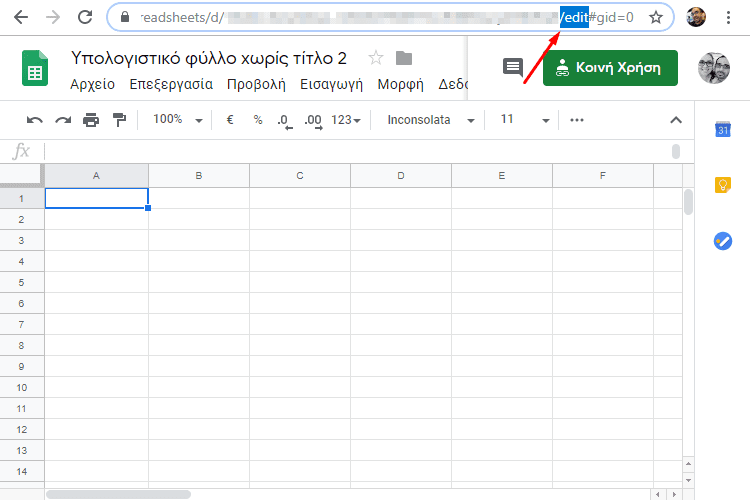This screenshot has width=750, height=500.
Task: Format selection as percent
Action: coord(258,120)
